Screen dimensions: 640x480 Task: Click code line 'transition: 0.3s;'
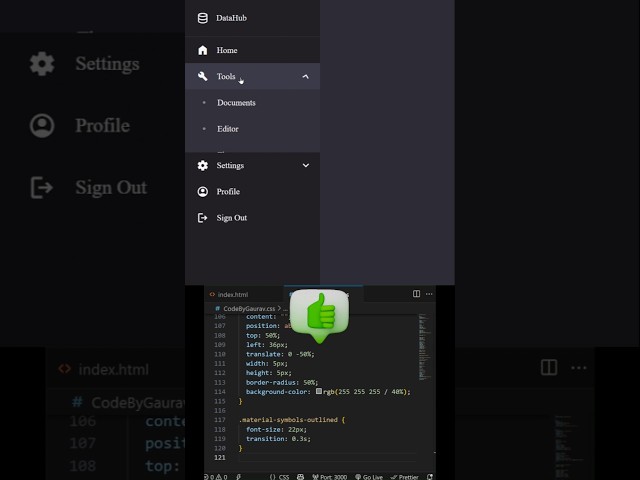[x=278, y=439]
